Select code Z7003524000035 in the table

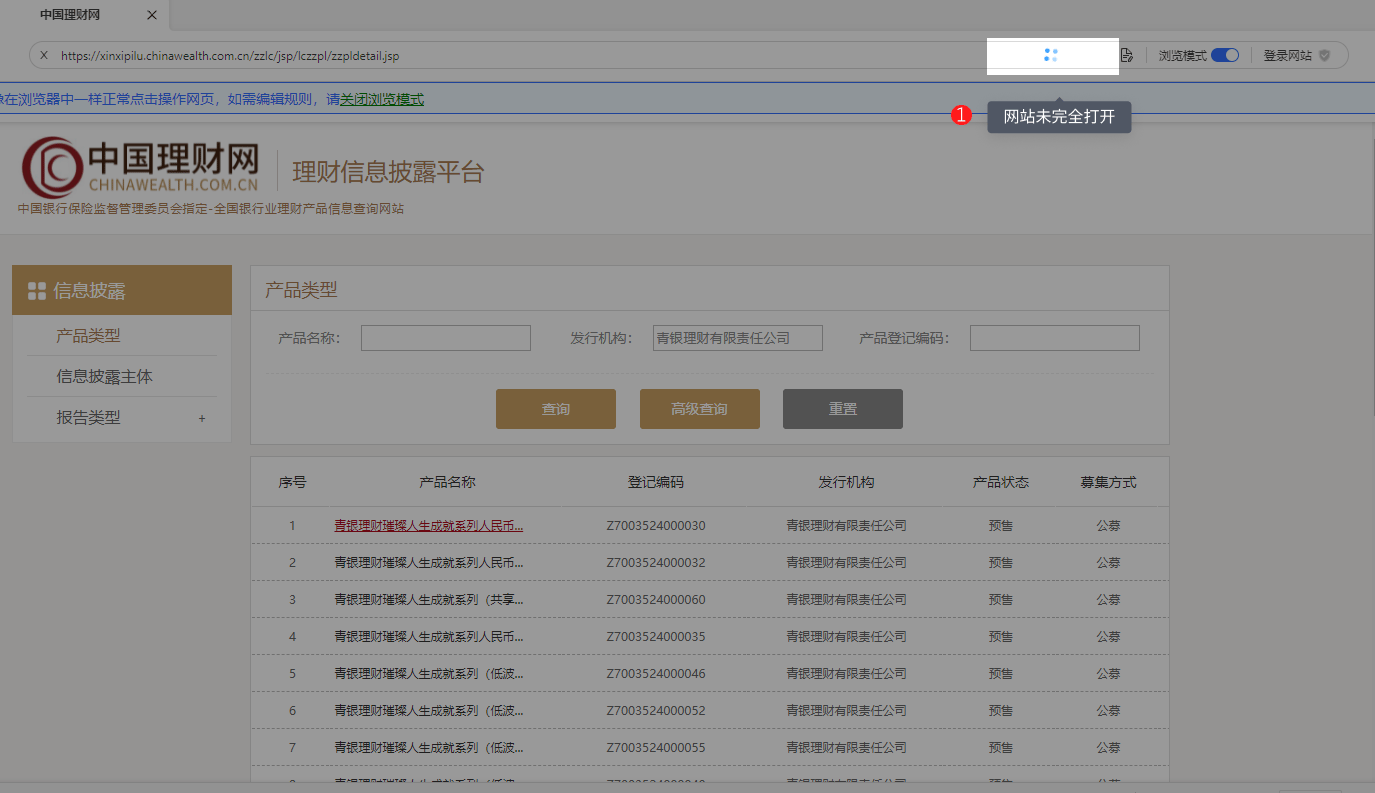tap(656, 636)
